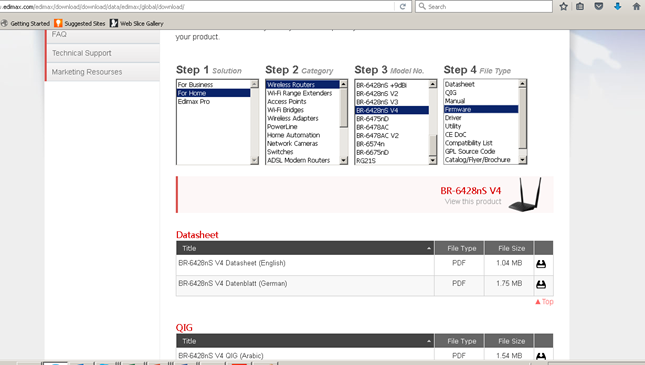Select ADSL Modem Routers category

tap(303, 160)
